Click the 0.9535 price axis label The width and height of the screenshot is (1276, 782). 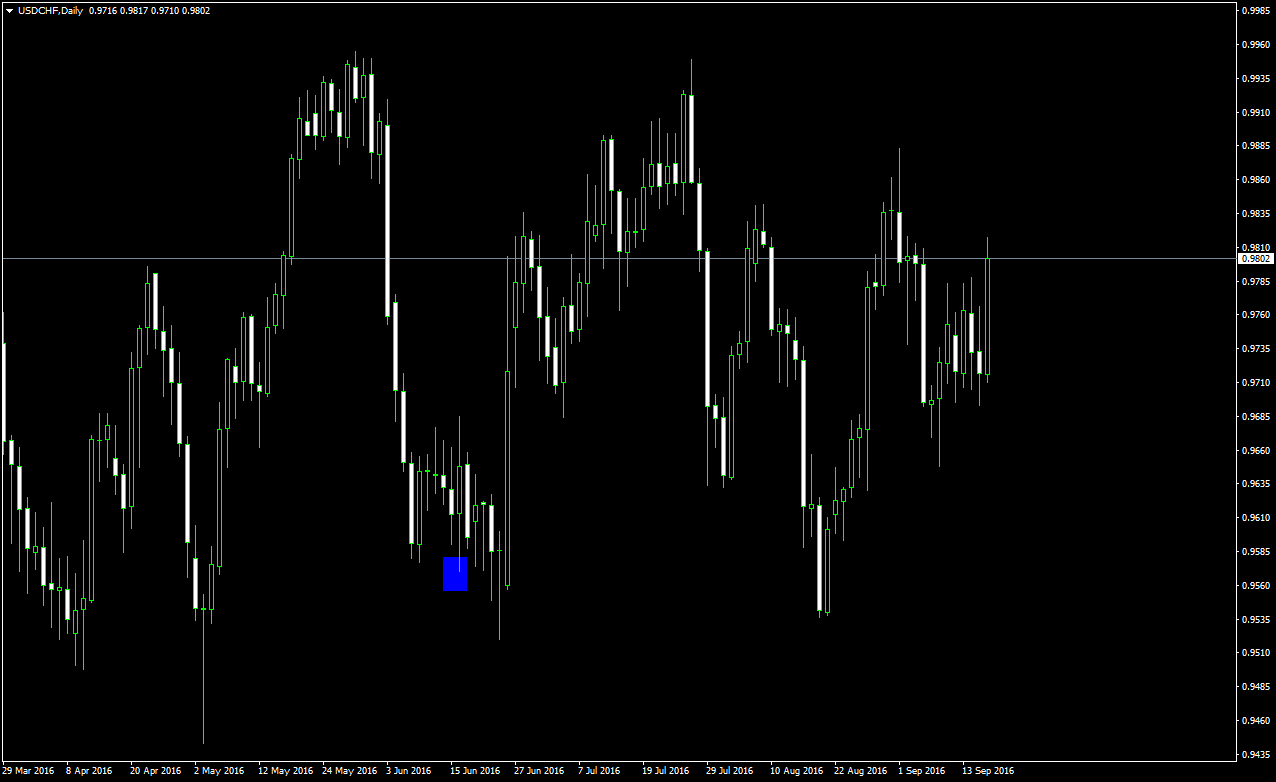[x=1256, y=620]
